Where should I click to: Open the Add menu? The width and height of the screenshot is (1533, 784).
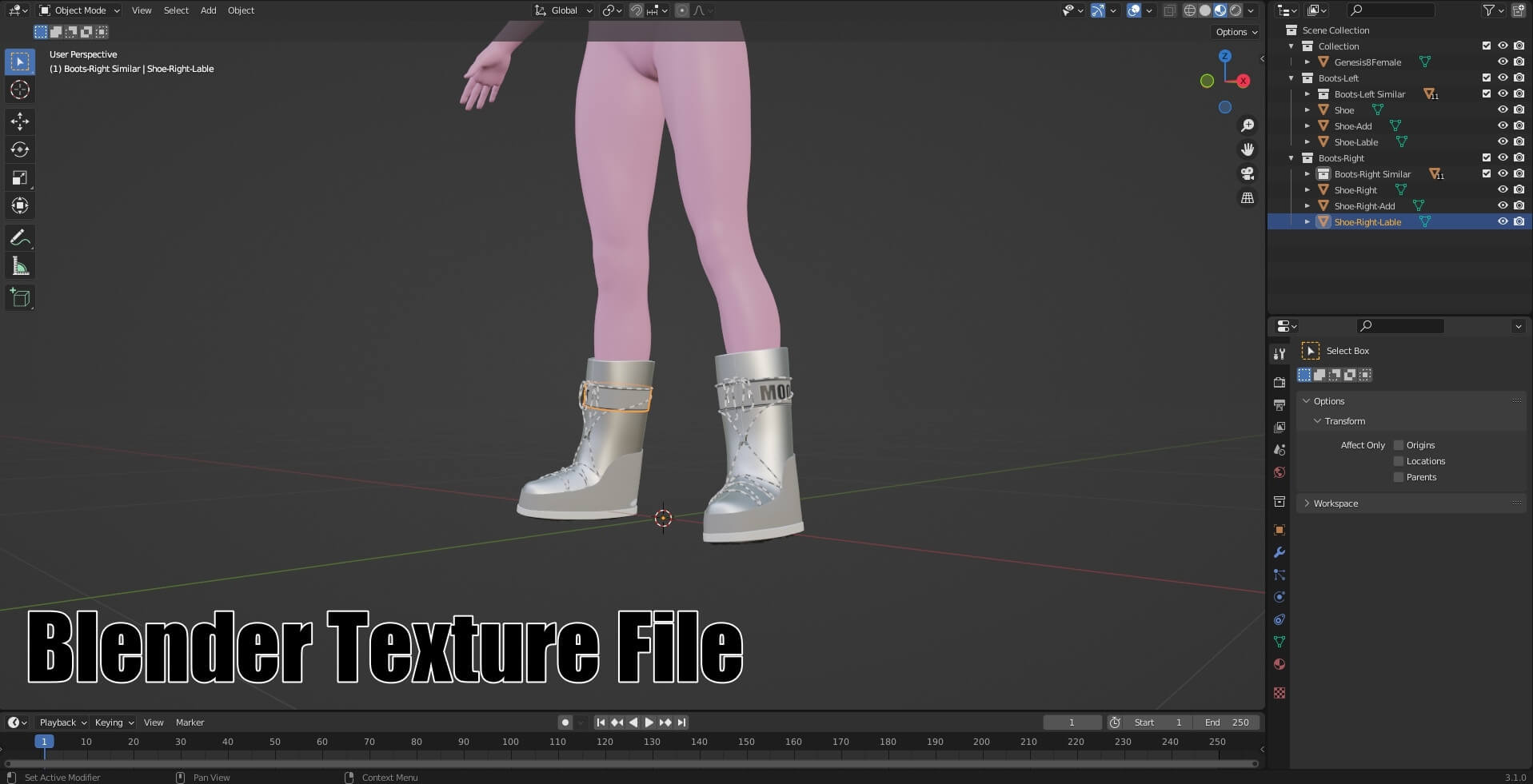[208, 10]
